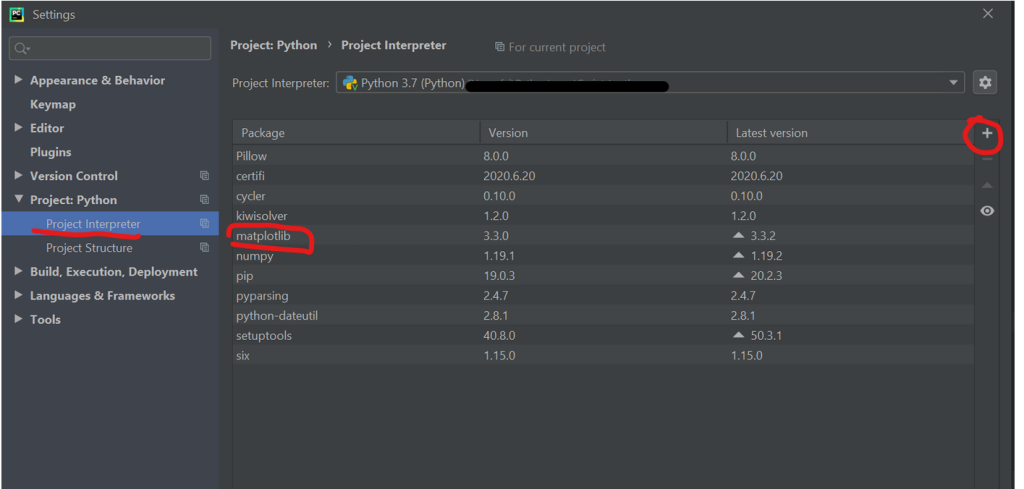Image resolution: width=1024 pixels, height=489 pixels.
Task: Select Keymap in settings sidebar
Action: pyautogui.click(x=53, y=104)
